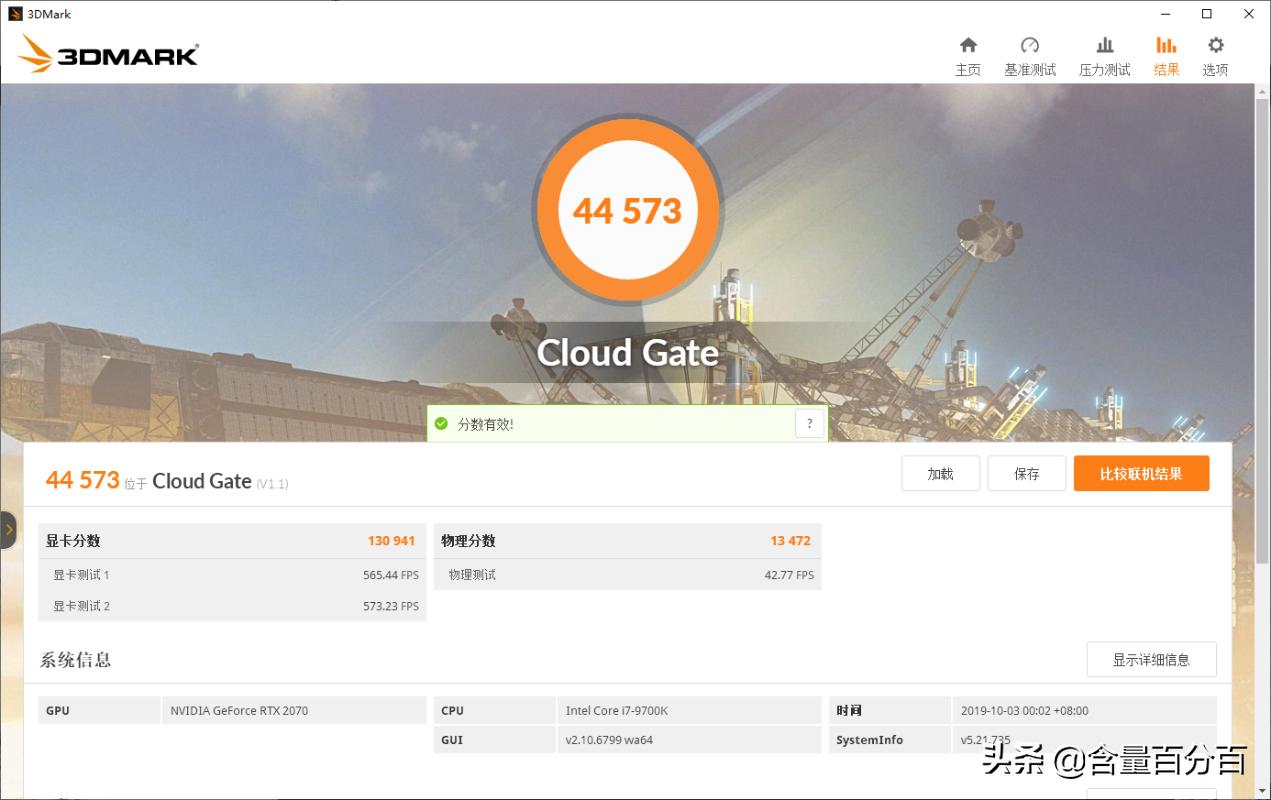Viewport: 1271px width, 800px height.
Task: Expand the left side panel arrow
Action: click(x=8, y=530)
